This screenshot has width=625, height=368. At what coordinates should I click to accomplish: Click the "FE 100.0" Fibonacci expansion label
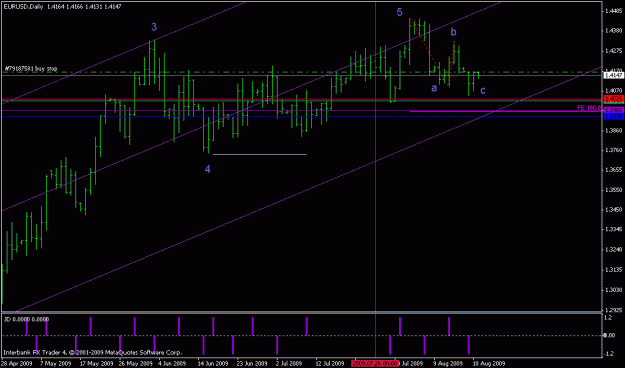tap(588, 108)
